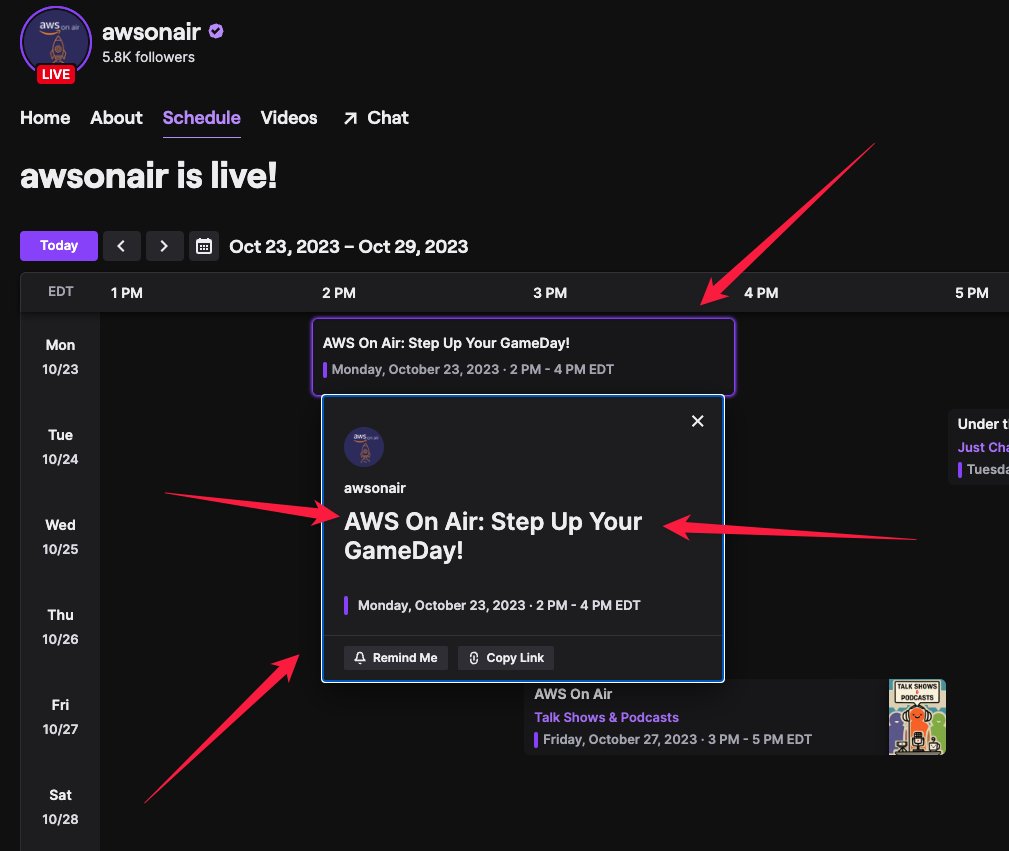Close the event details popup
Screen dimensions: 1009x851
click(x=698, y=421)
